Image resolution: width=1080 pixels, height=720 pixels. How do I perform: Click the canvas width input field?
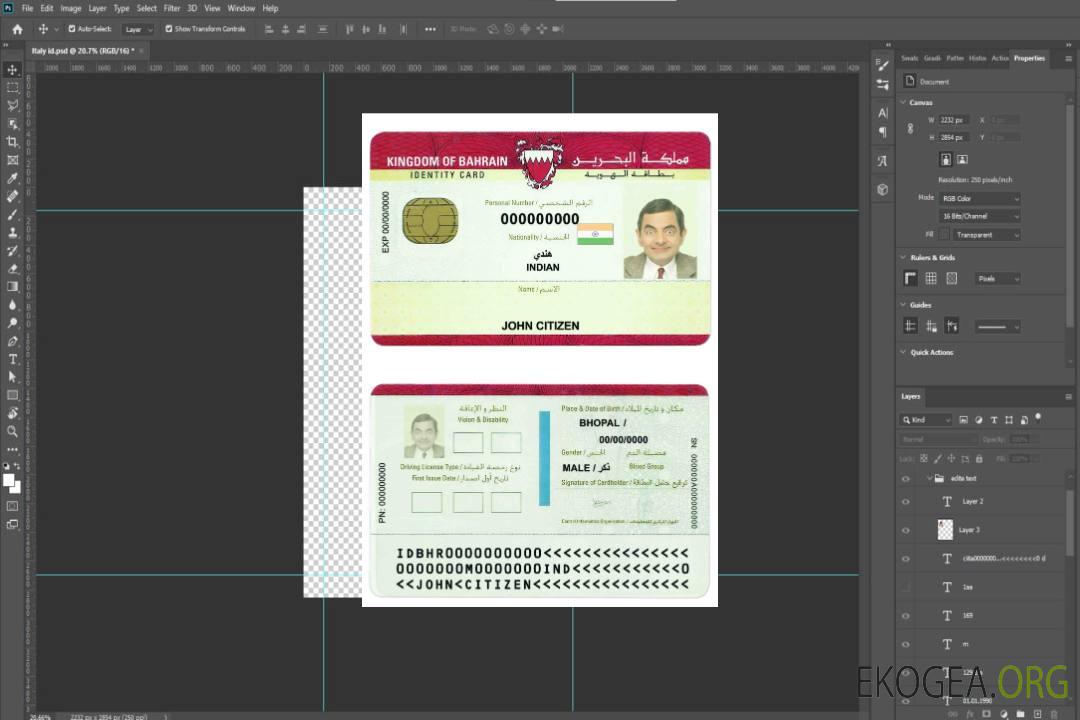pos(954,120)
